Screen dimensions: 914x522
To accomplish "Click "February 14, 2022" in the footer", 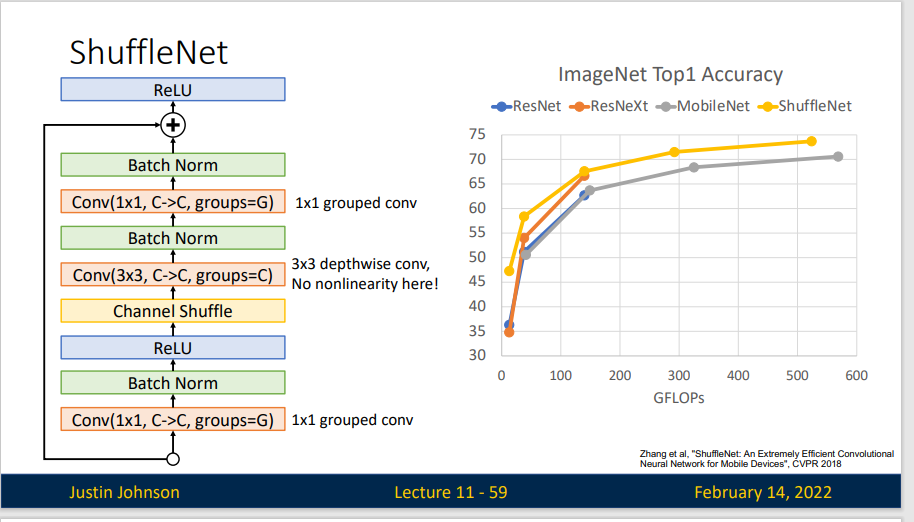I will click(x=762, y=492).
